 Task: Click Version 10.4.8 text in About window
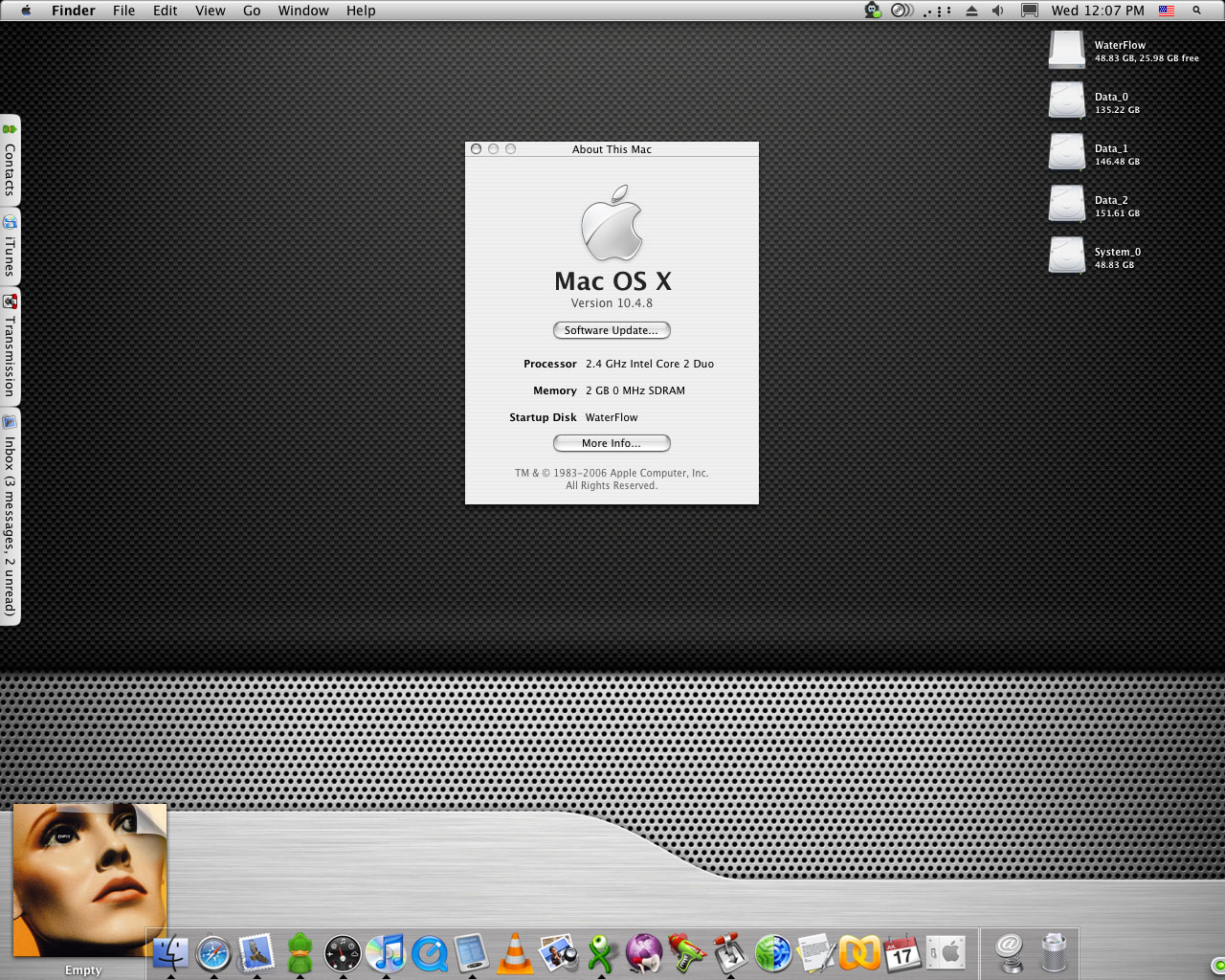612,303
